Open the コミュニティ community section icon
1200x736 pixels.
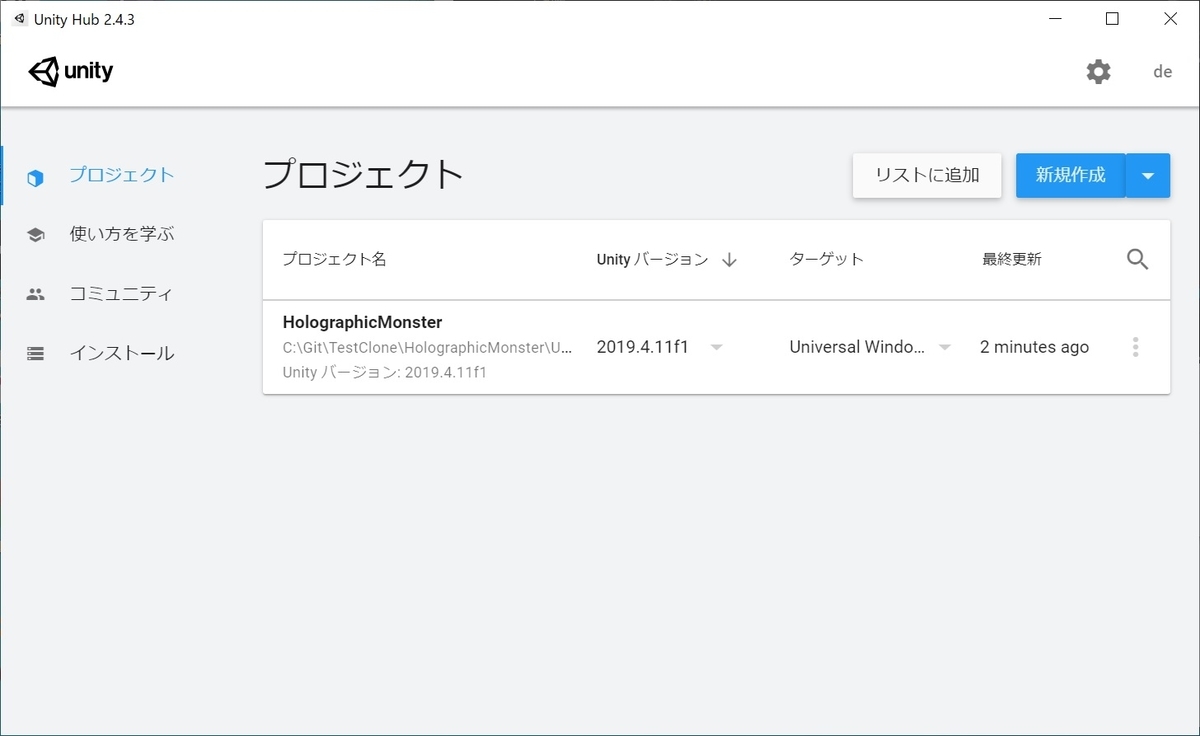coord(34,293)
